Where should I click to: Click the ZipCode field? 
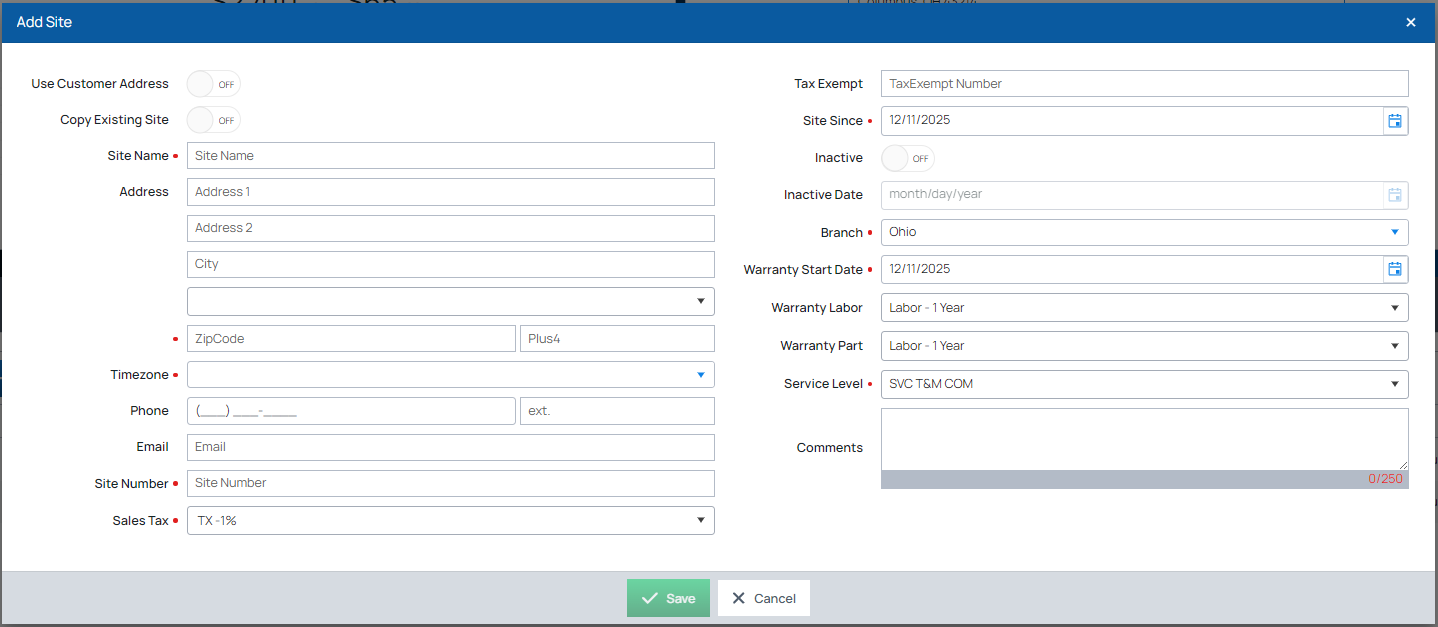[x=351, y=338]
